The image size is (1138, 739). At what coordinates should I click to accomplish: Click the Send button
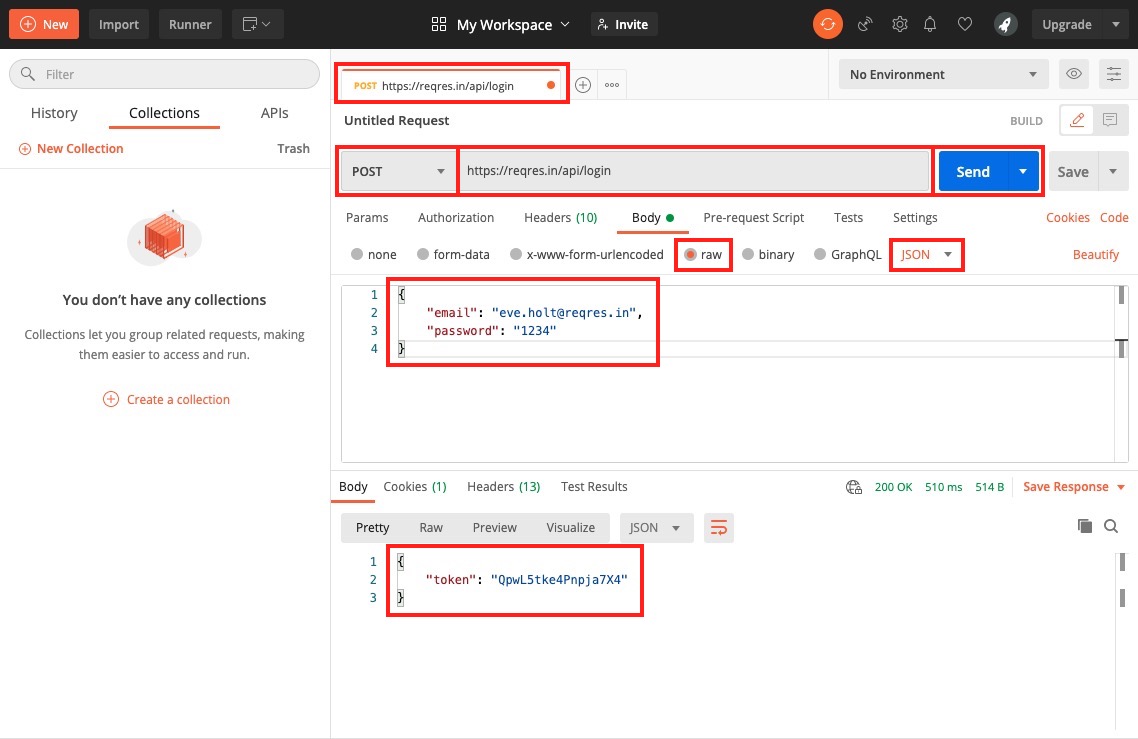(x=972, y=171)
